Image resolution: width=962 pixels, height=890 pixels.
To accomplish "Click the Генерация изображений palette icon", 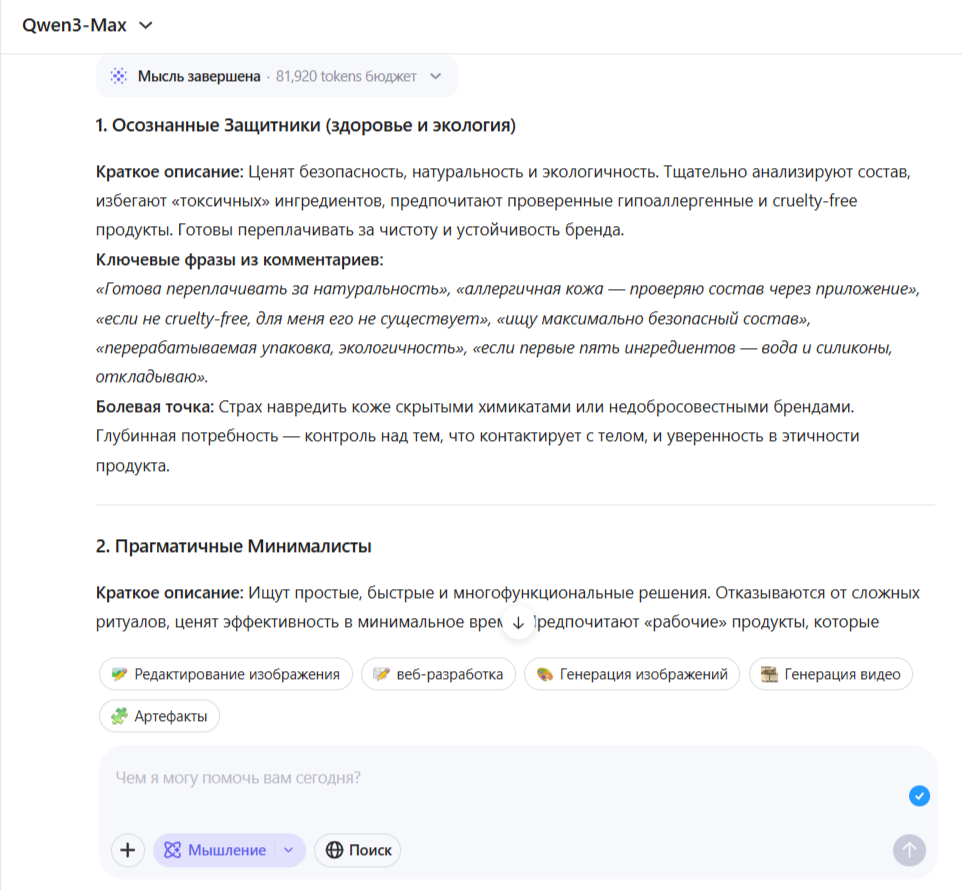I will pos(544,674).
